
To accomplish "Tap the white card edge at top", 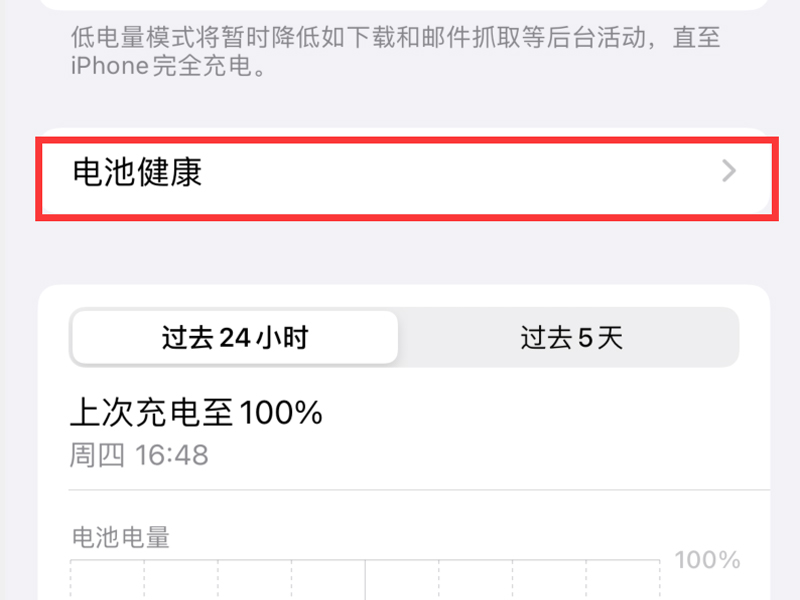I will pos(400,4).
